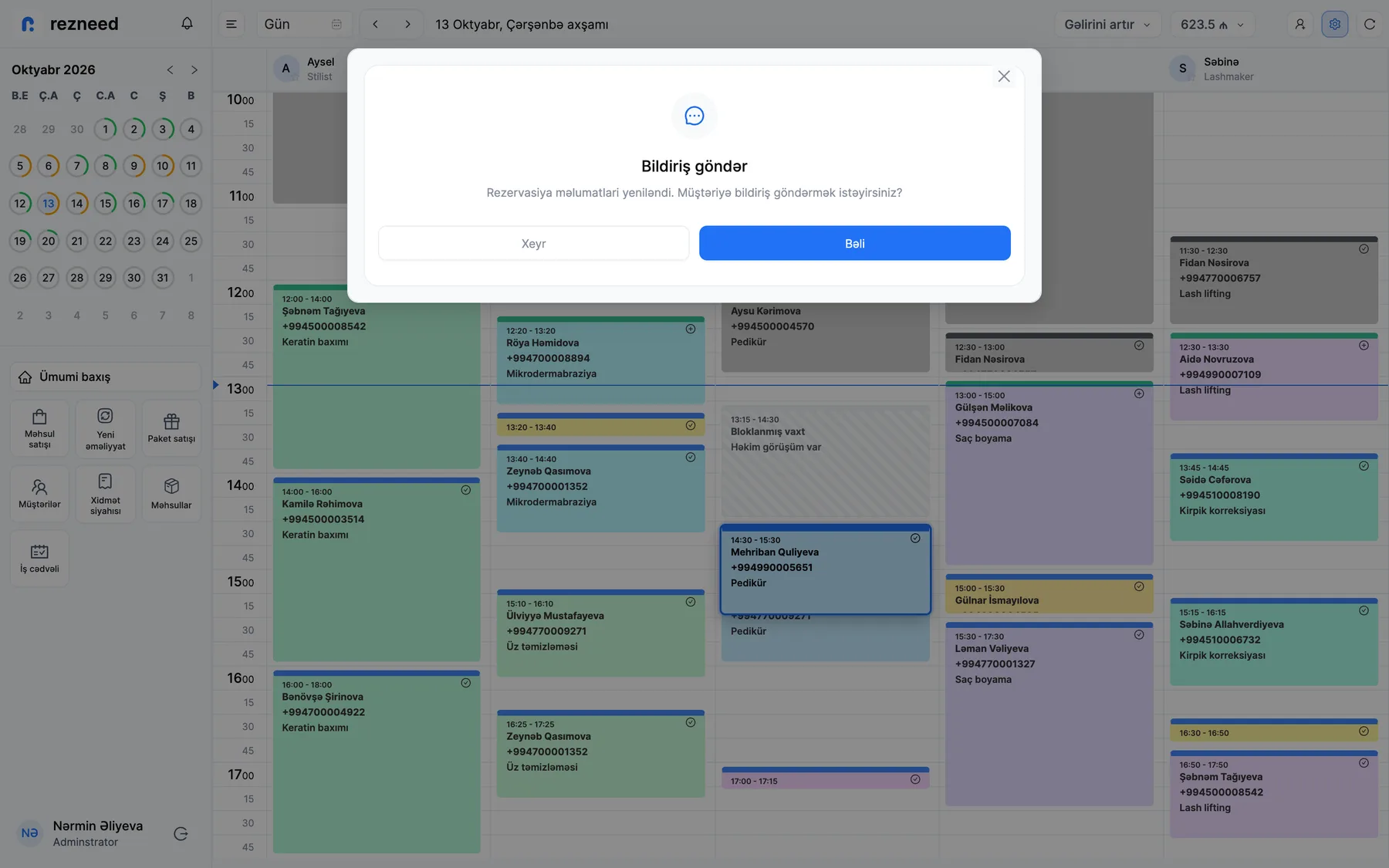Viewport: 1389px width, 868px height.
Task: Open Yeni əməliyyat shortcut
Action: click(x=106, y=429)
